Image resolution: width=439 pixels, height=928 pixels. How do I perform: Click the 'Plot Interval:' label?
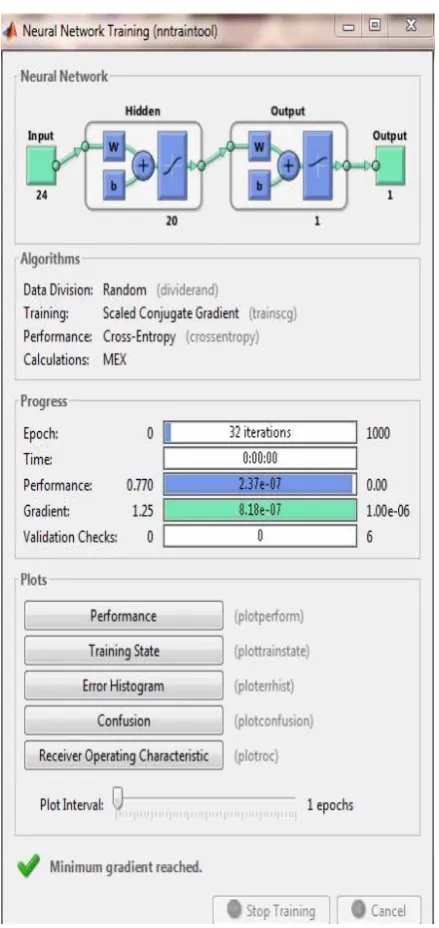pos(72,805)
